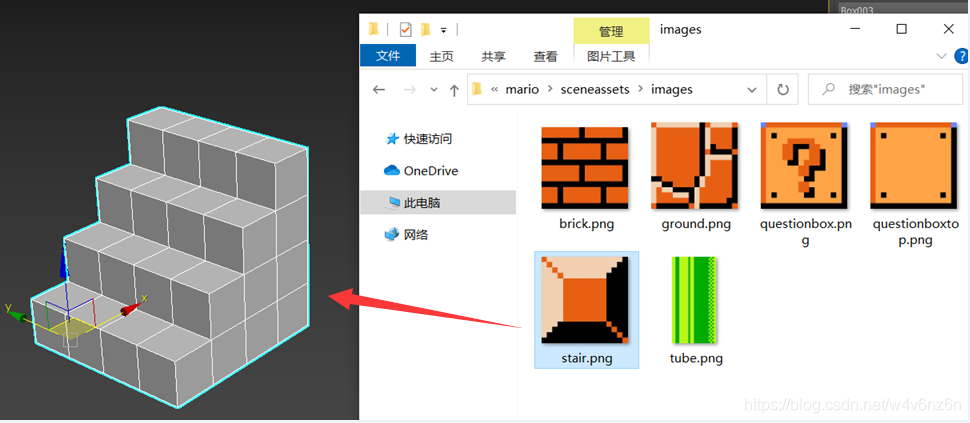Go forward with the right arrow
Screen dimensions: 970x423
tap(410, 90)
